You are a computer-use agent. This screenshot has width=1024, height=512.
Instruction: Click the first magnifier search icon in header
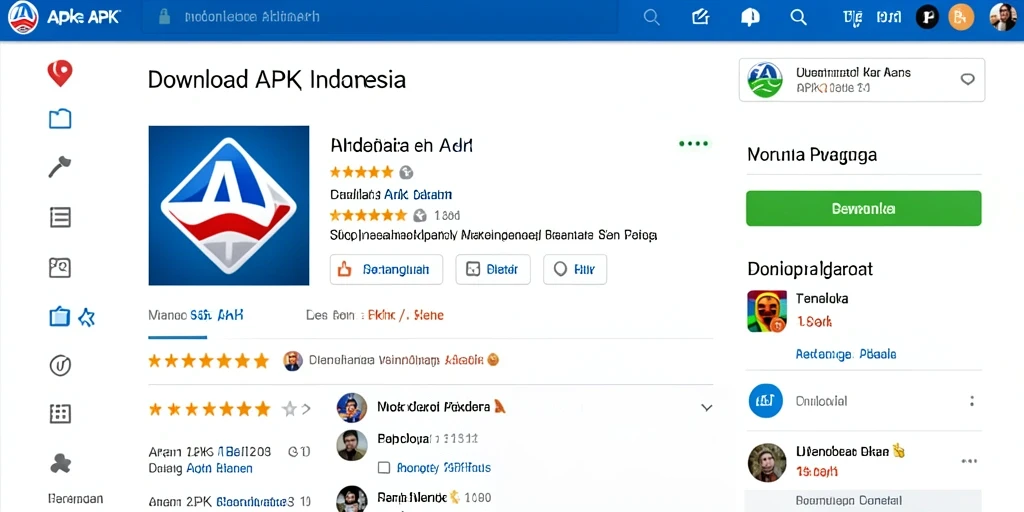pyautogui.click(x=651, y=18)
